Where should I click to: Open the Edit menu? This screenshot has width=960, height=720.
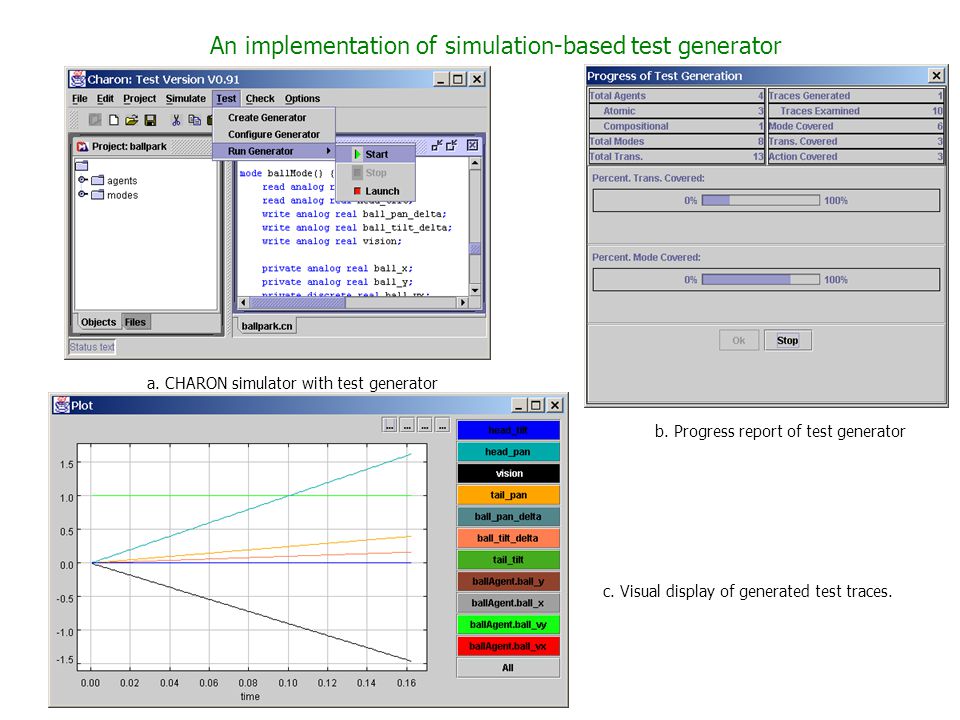105,99
